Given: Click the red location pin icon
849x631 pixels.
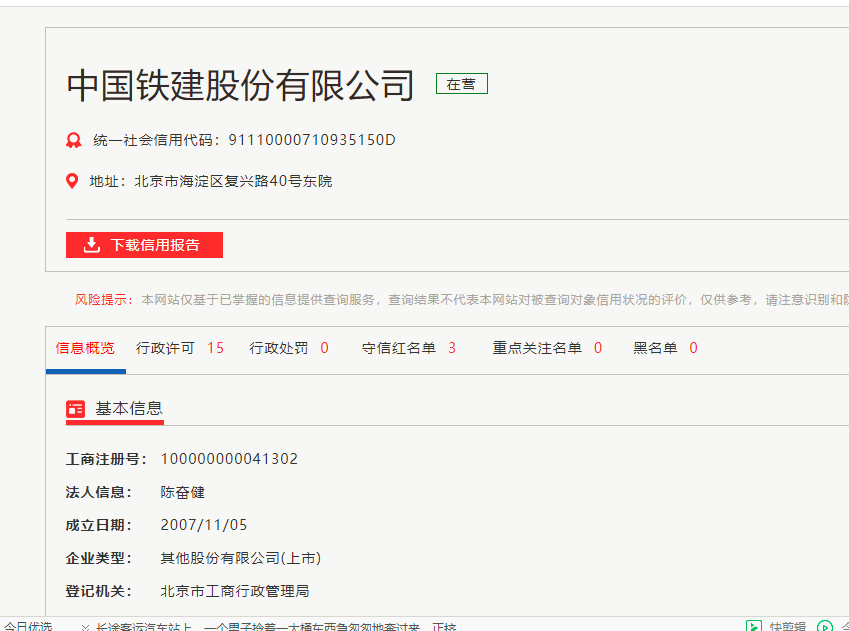Looking at the screenshot, I should pyautogui.click(x=71, y=181).
